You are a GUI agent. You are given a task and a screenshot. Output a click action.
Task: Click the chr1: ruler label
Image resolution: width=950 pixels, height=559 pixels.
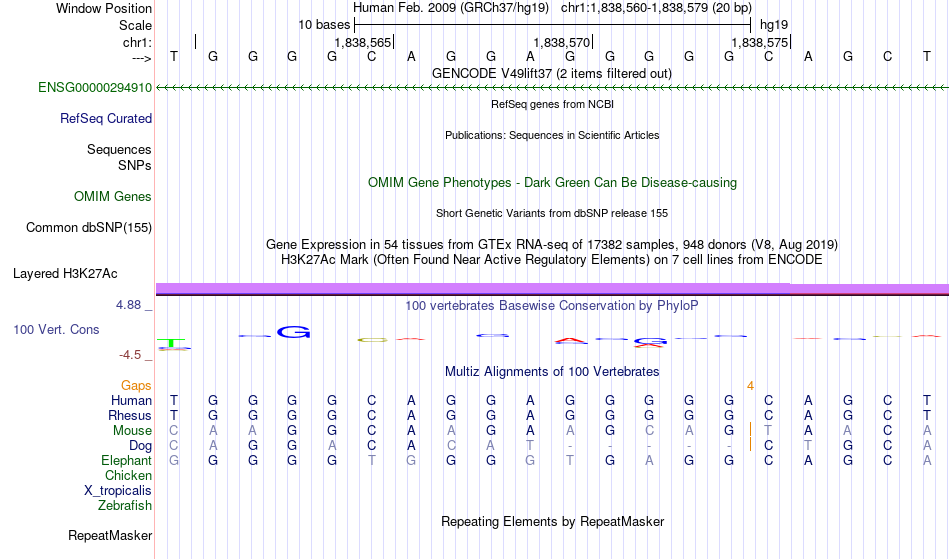pyautogui.click(x=138, y=43)
